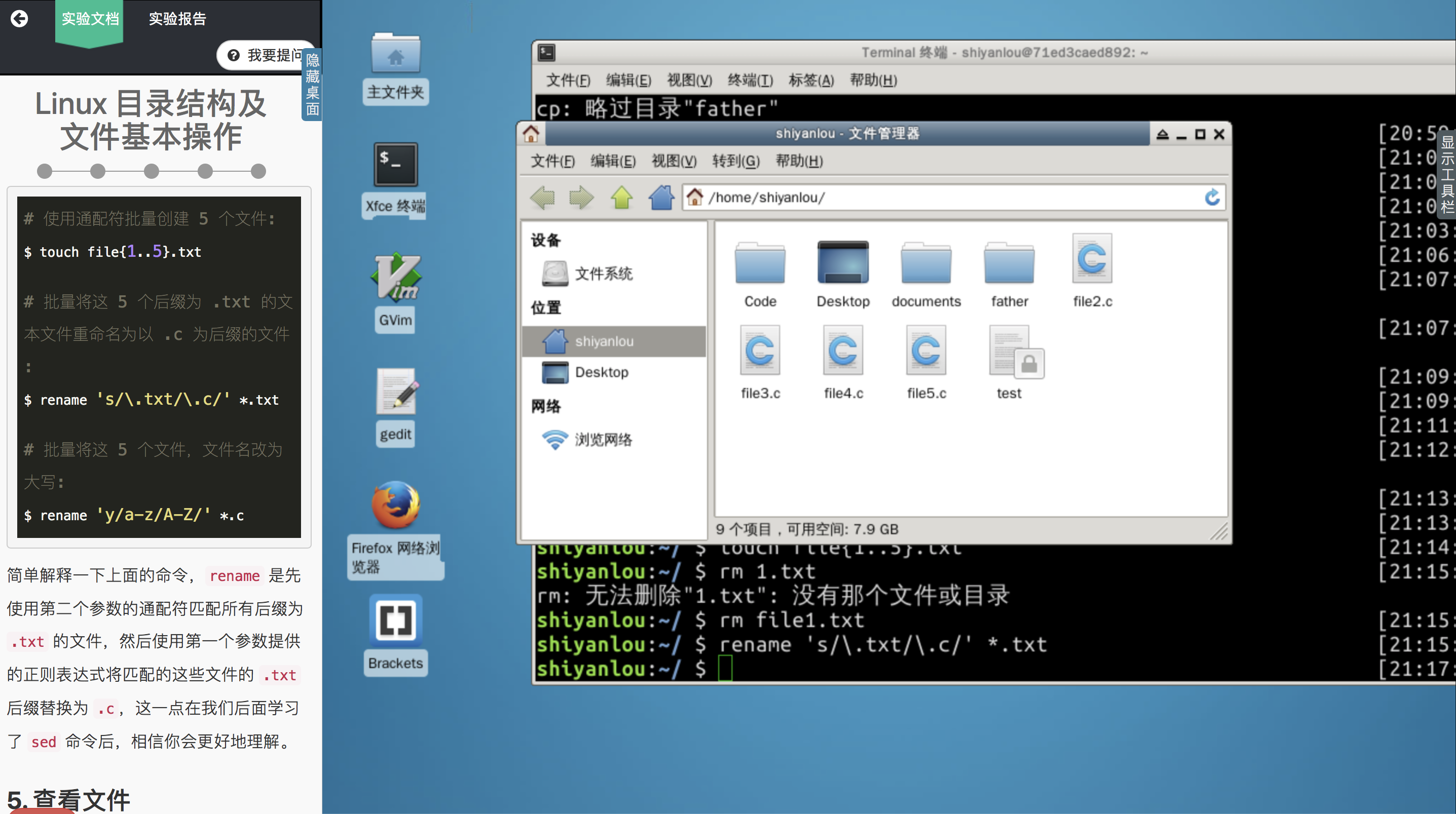Open the terminal's Tabs menu
This screenshot has width=1456, height=814.
[x=810, y=80]
